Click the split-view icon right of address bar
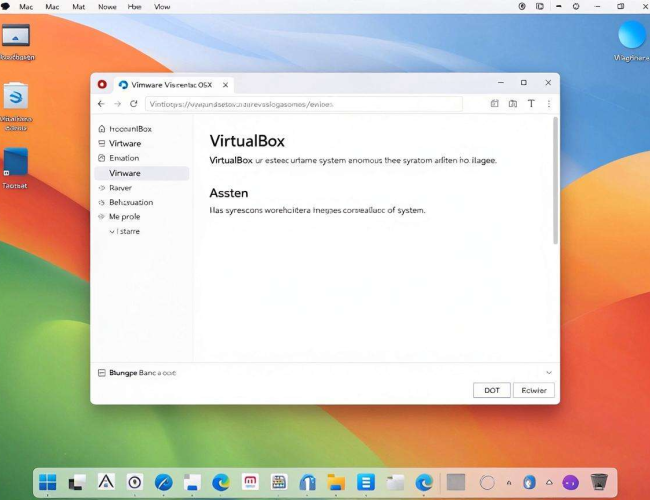Image resolution: width=650 pixels, height=500 pixels. [x=513, y=104]
